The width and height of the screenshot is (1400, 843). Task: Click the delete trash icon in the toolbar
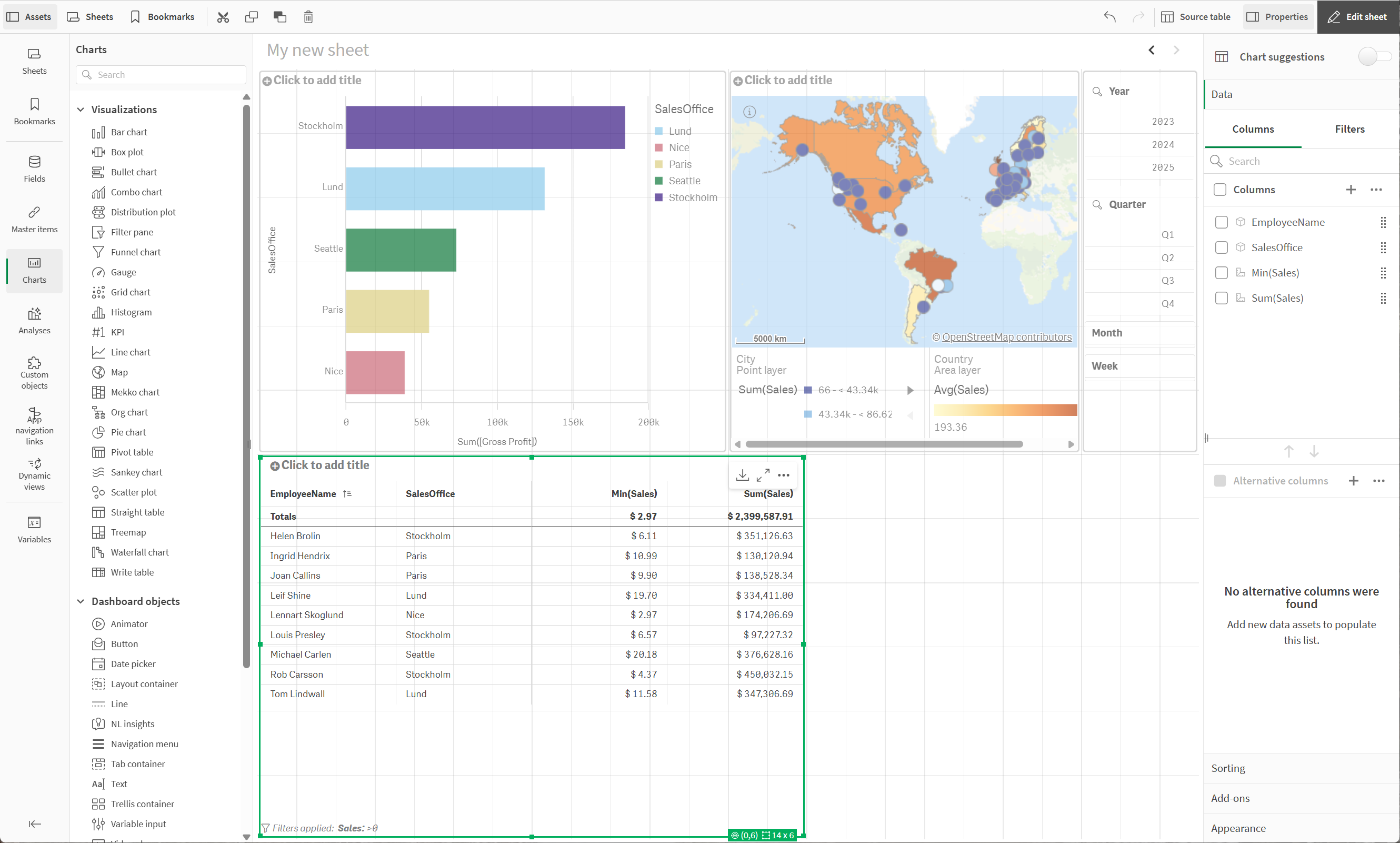pyautogui.click(x=308, y=17)
